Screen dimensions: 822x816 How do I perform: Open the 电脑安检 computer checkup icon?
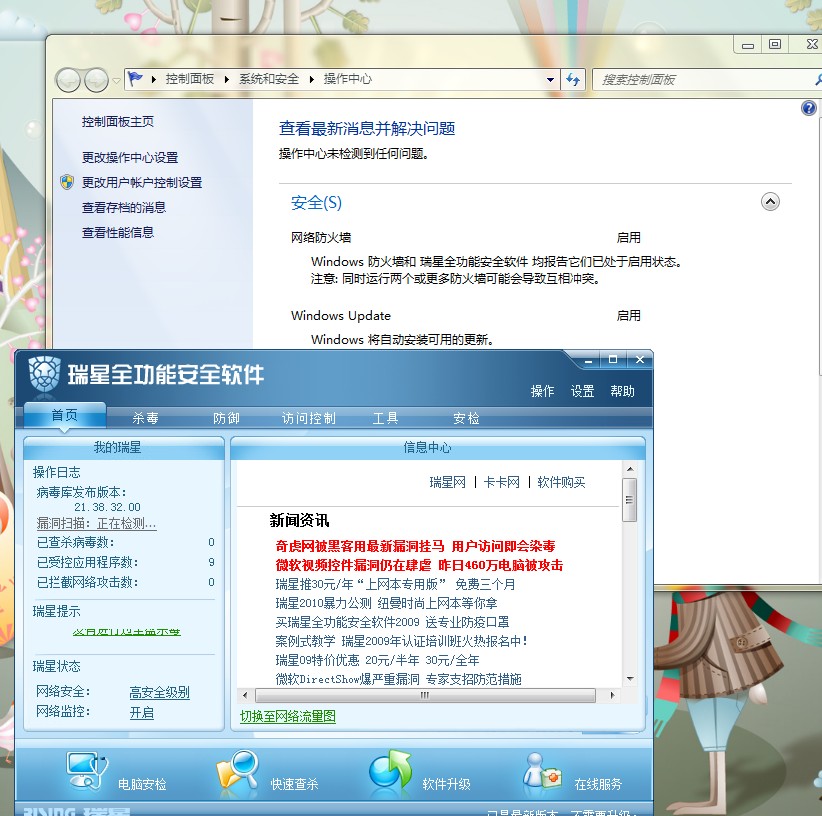tap(86, 771)
